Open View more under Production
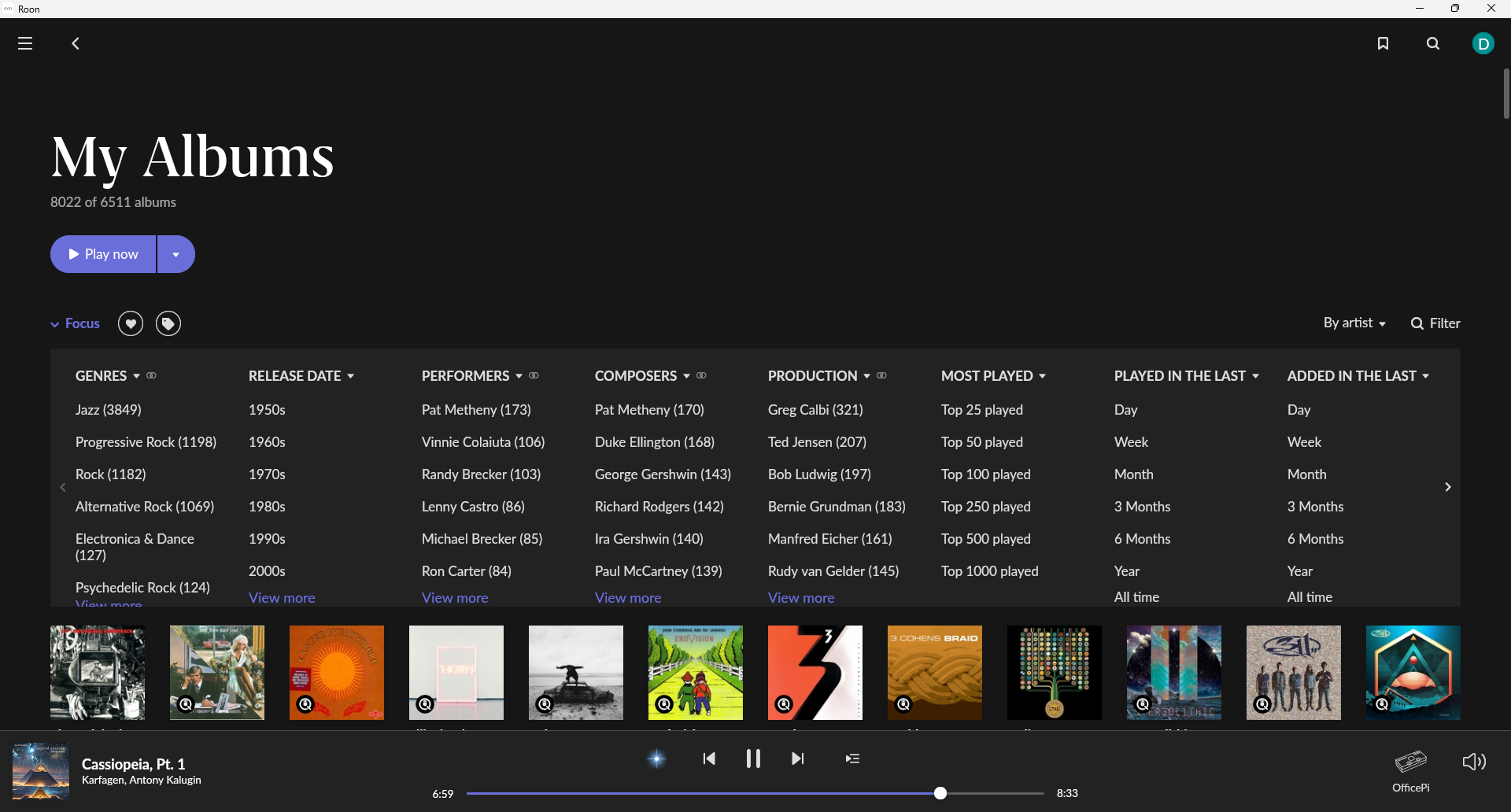1511x812 pixels. tap(801, 598)
